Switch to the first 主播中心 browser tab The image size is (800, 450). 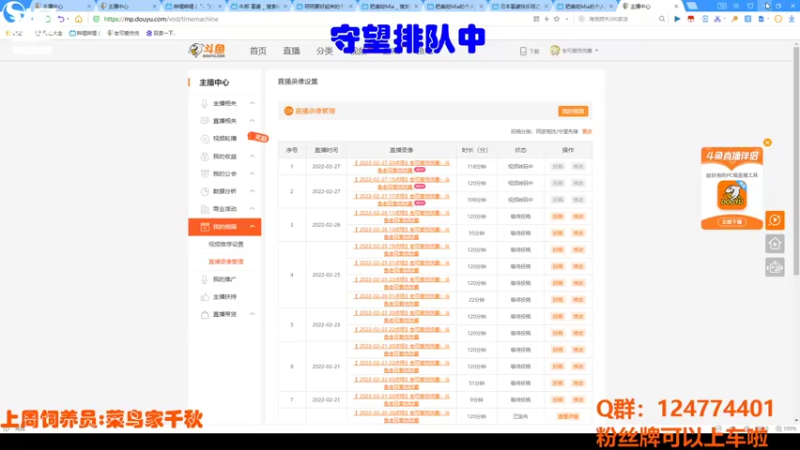61,6
